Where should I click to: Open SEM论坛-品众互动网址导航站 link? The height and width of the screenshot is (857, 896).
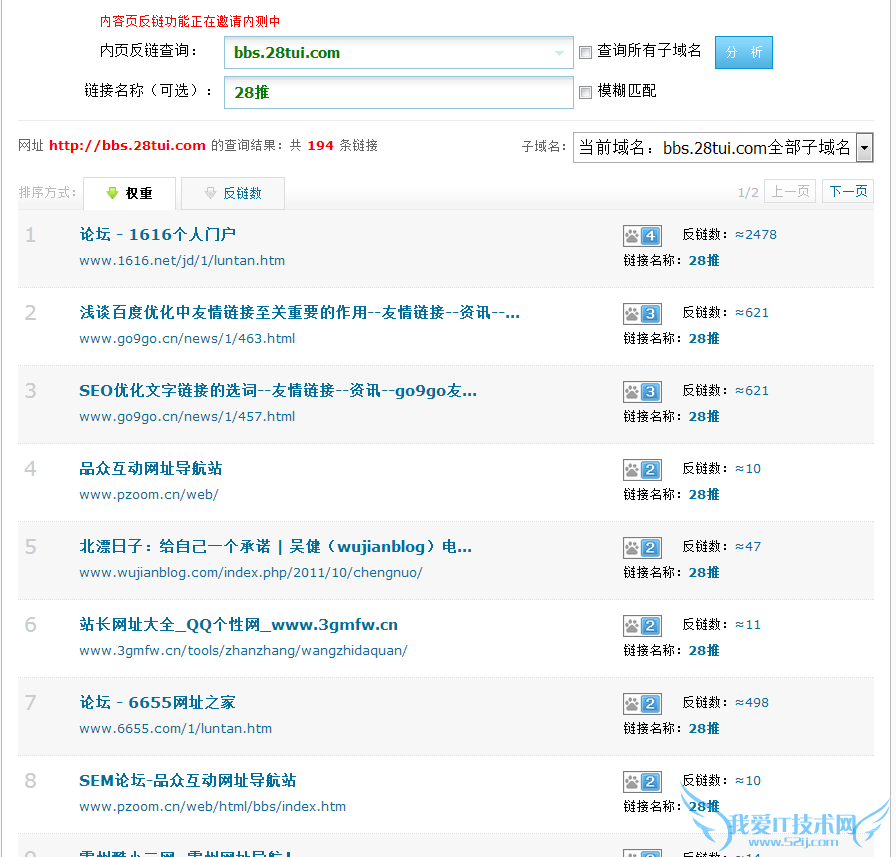[187, 780]
